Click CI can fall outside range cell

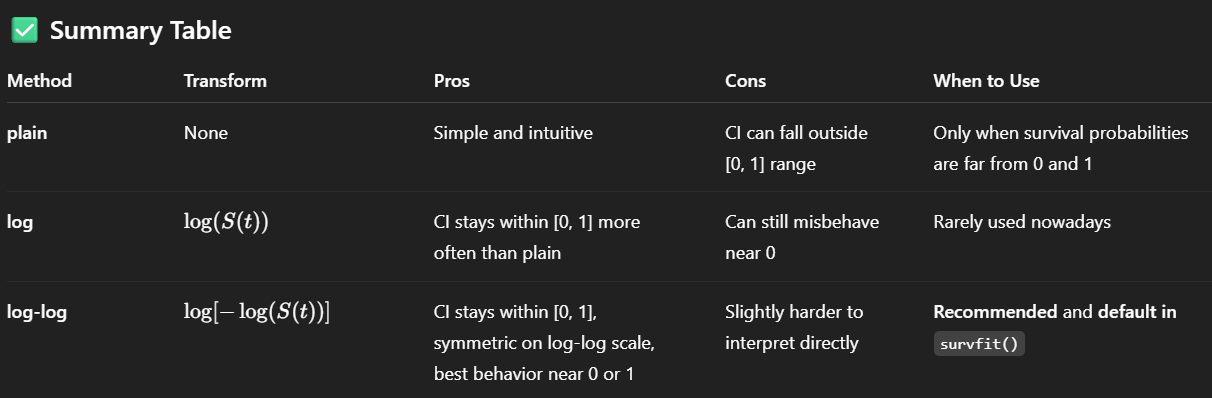(797, 148)
